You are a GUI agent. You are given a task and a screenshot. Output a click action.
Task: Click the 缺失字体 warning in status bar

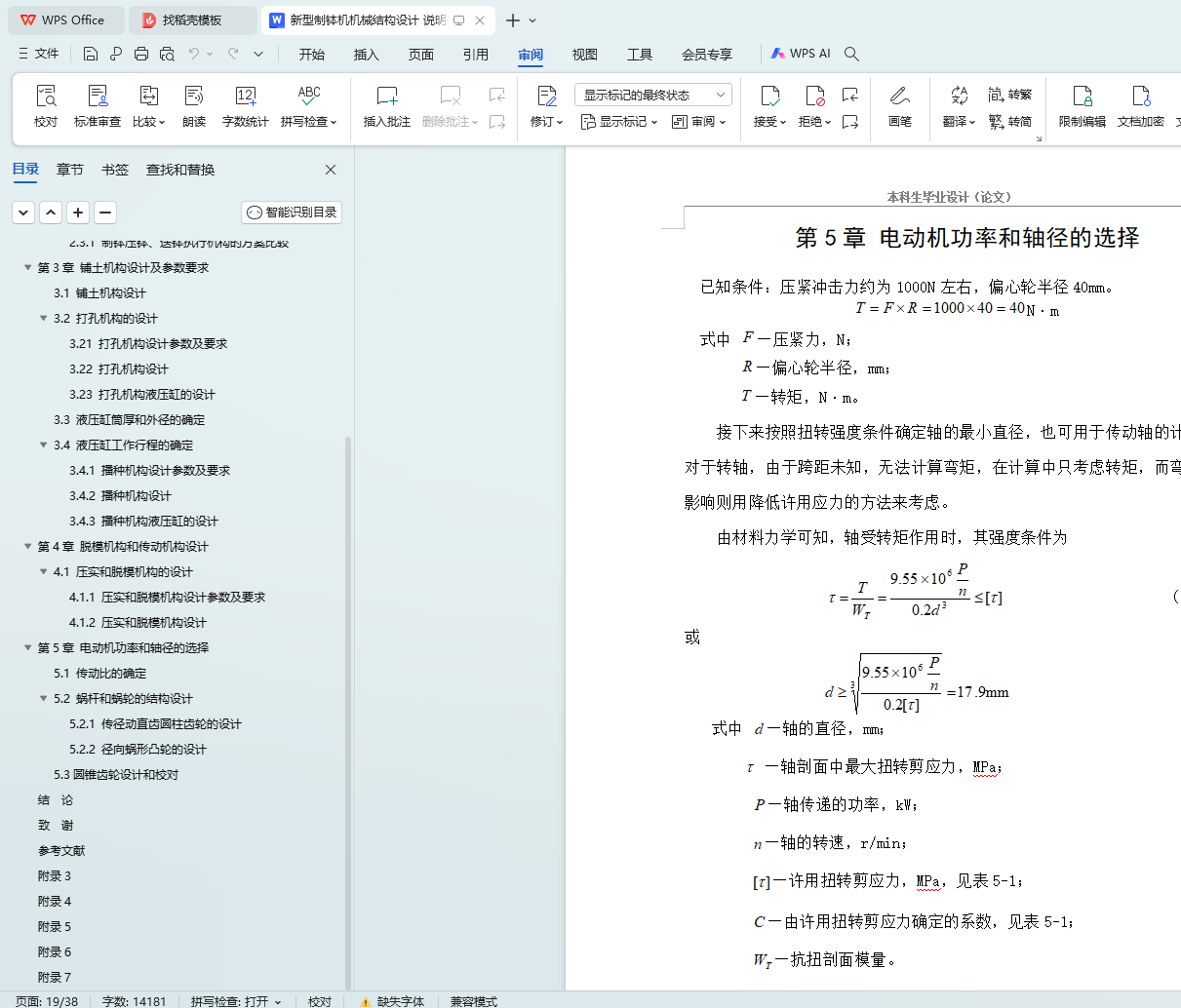tap(392, 1001)
